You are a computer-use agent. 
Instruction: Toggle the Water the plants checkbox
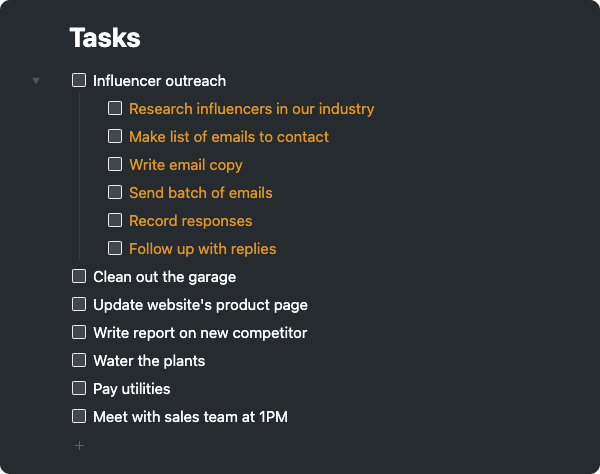tap(79, 360)
